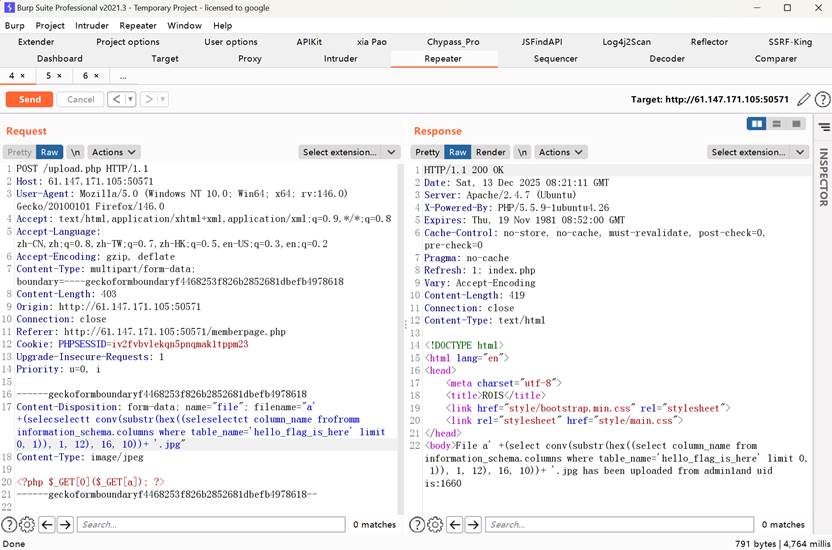Go to previous match in request search

tap(47, 525)
